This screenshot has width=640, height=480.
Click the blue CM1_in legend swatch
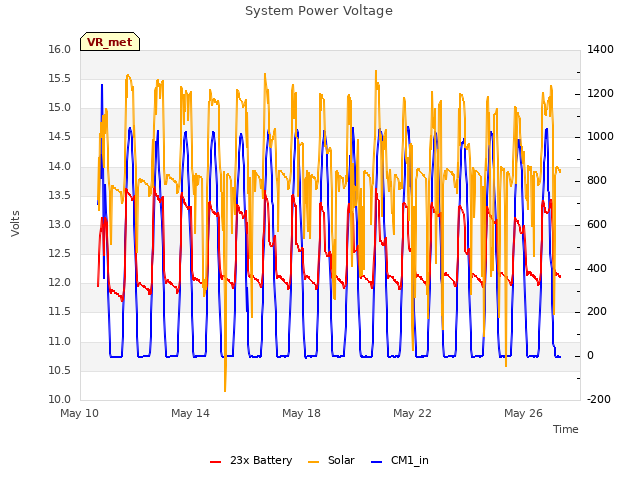(377, 462)
